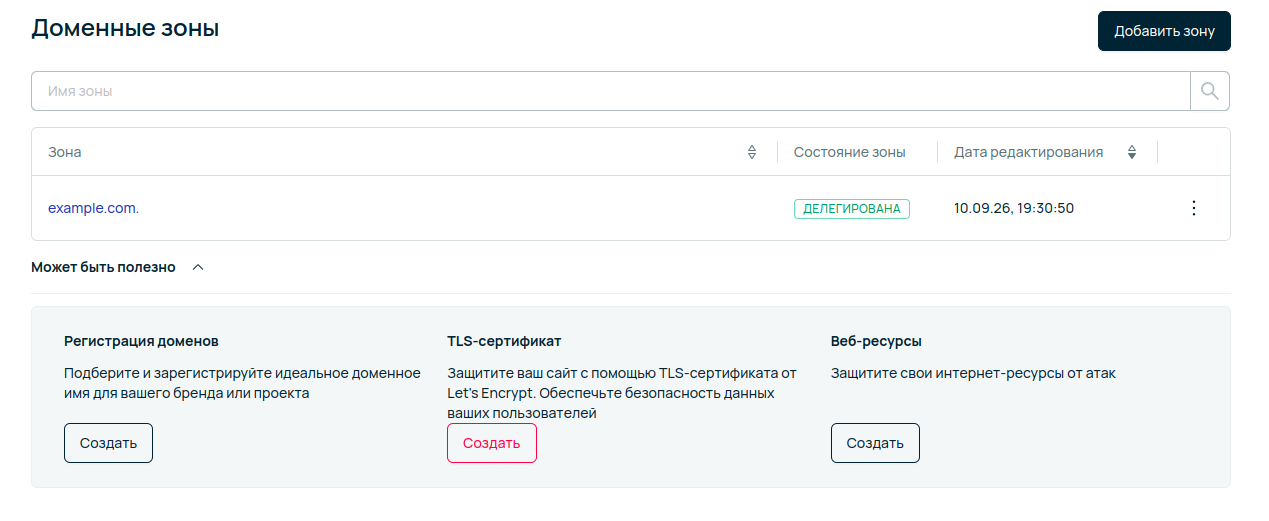Focus the Имя зоны search field

click(610, 91)
